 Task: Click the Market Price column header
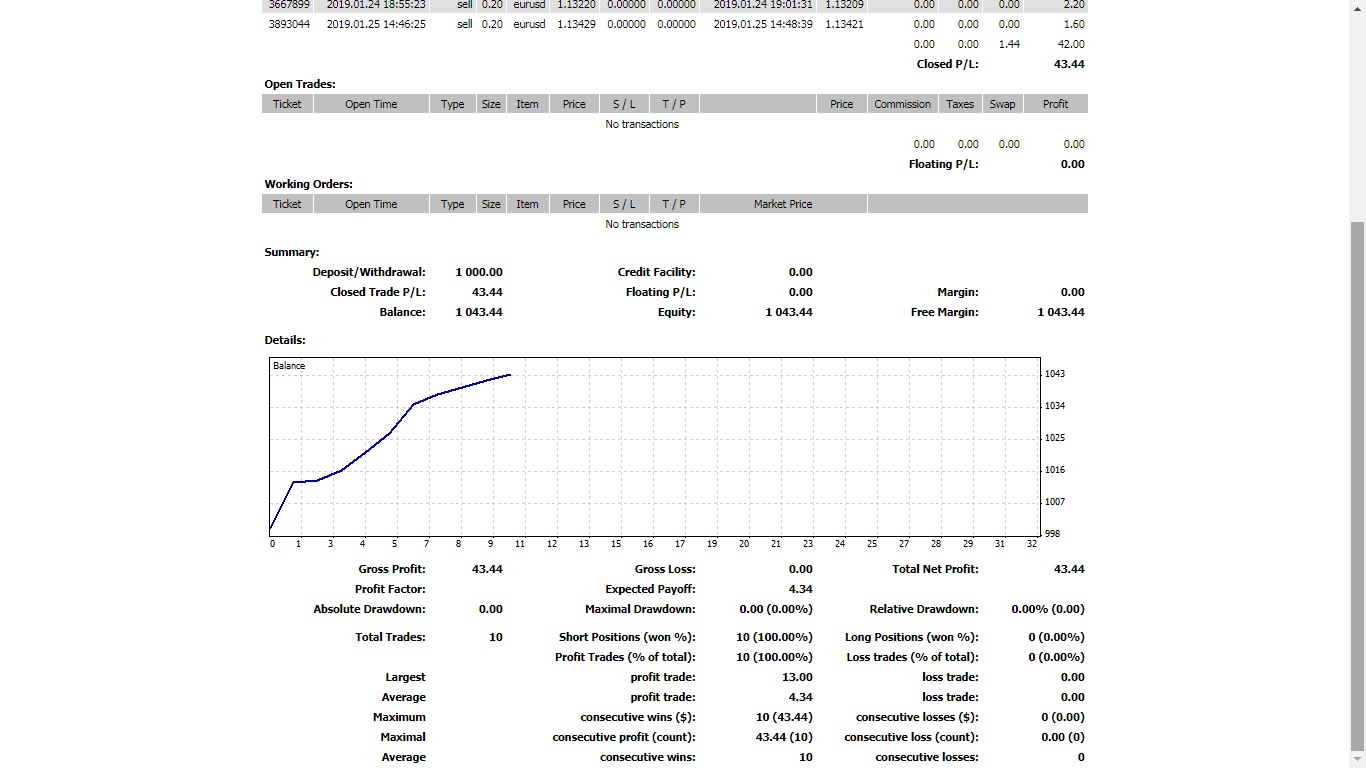(783, 204)
